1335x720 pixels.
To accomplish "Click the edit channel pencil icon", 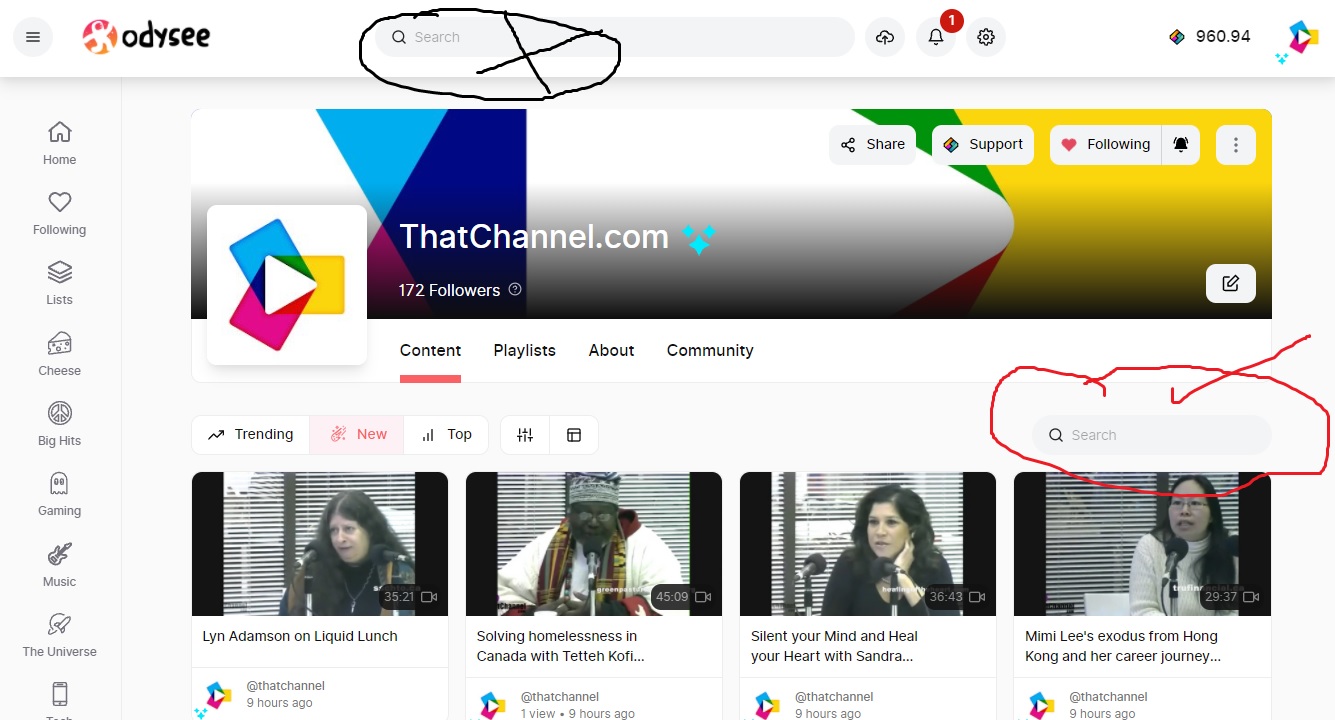I will (x=1231, y=283).
